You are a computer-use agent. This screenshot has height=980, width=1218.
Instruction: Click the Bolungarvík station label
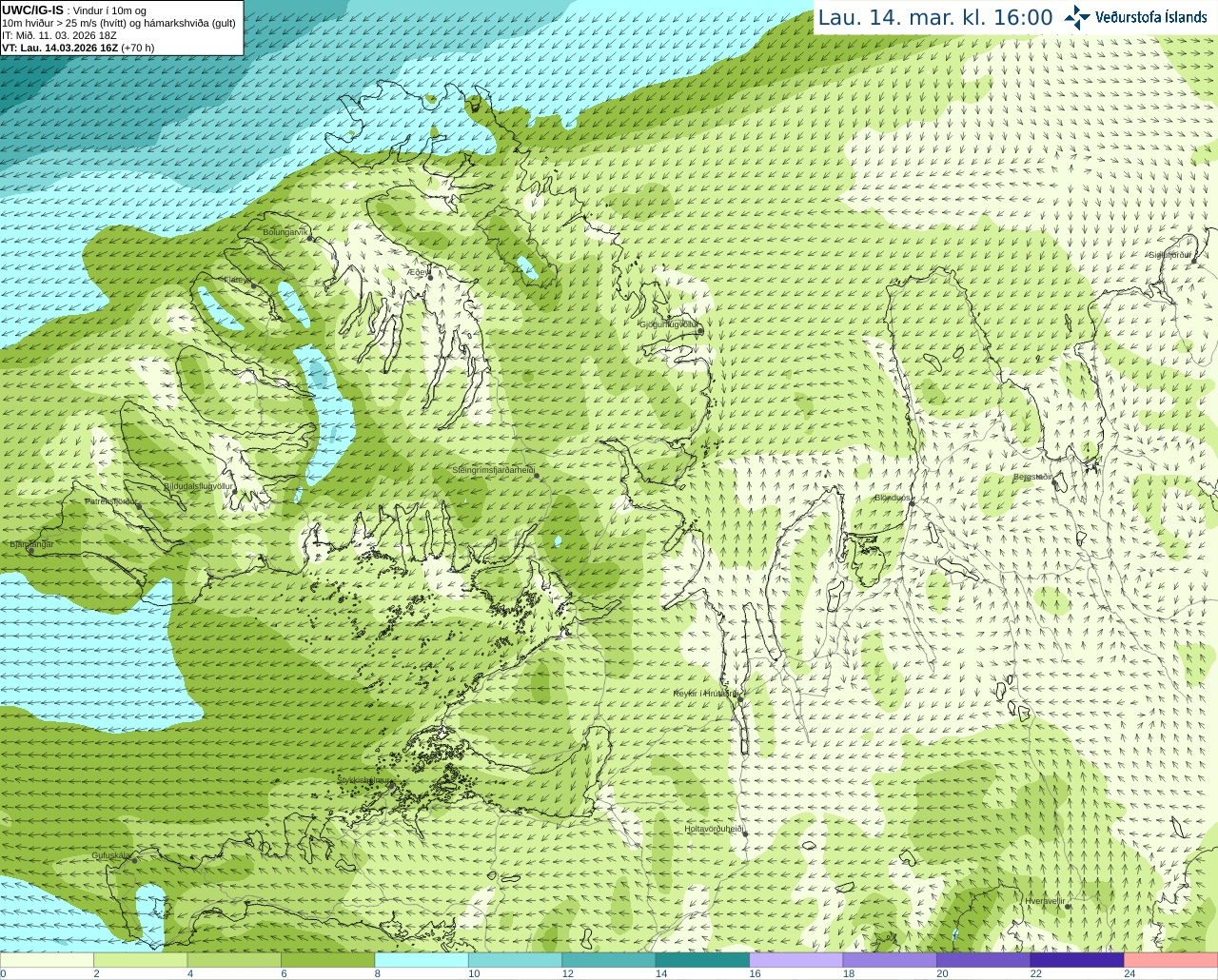click(x=285, y=232)
